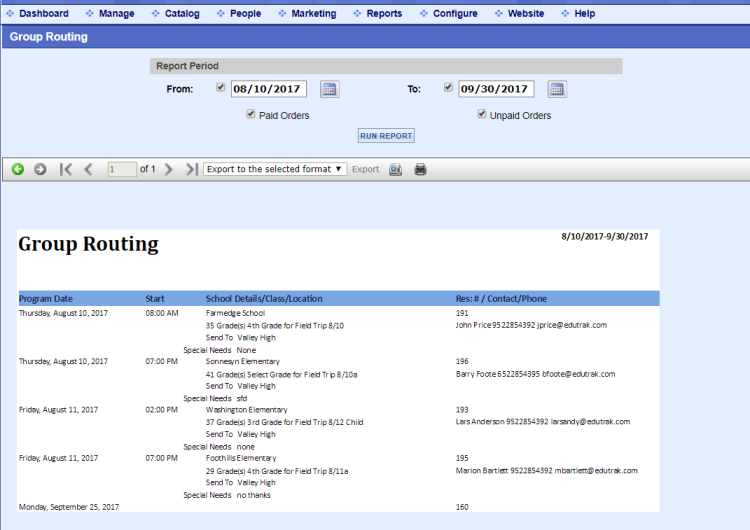The height and width of the screenshot is (530, 750).
Task: Open print preview icon in toolbar
Action: 396,169
